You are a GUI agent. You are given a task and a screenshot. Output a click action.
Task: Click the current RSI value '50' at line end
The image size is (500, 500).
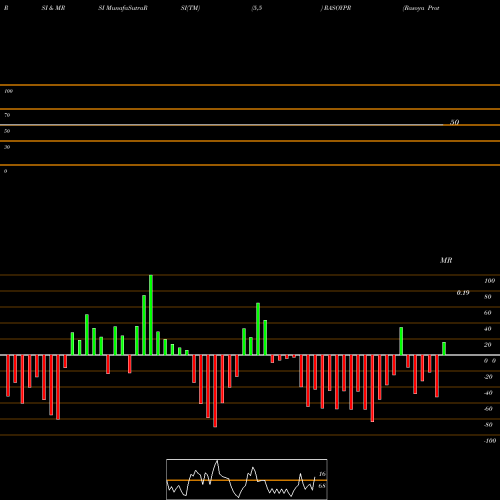[455, 122]
